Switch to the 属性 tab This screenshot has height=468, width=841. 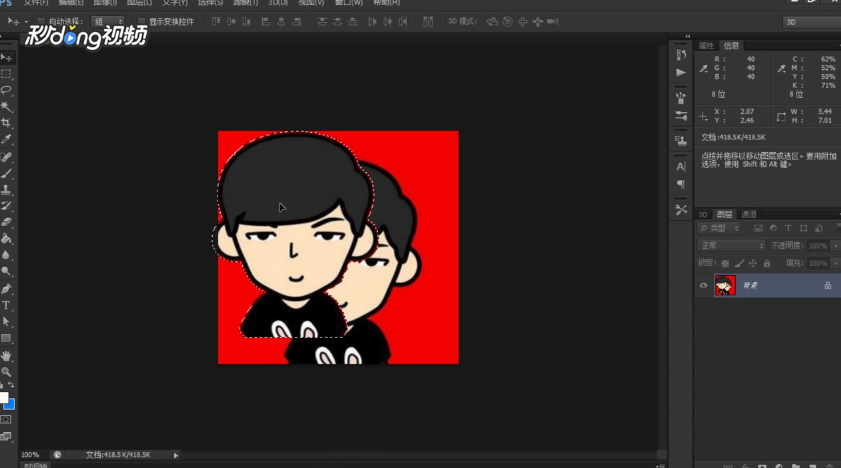pos(706,46)
